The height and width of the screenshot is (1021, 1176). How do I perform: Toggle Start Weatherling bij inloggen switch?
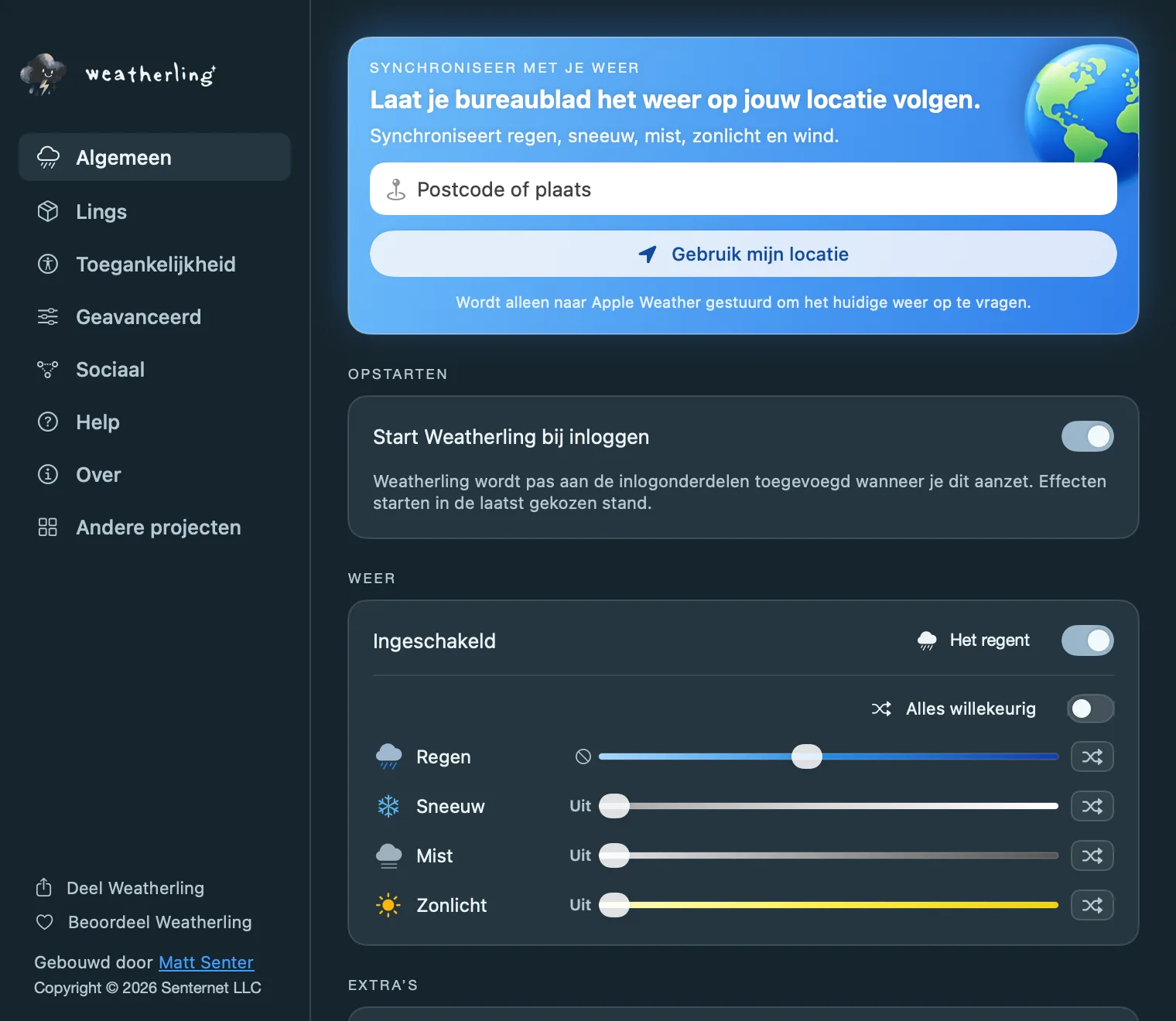coord(1088,436)
